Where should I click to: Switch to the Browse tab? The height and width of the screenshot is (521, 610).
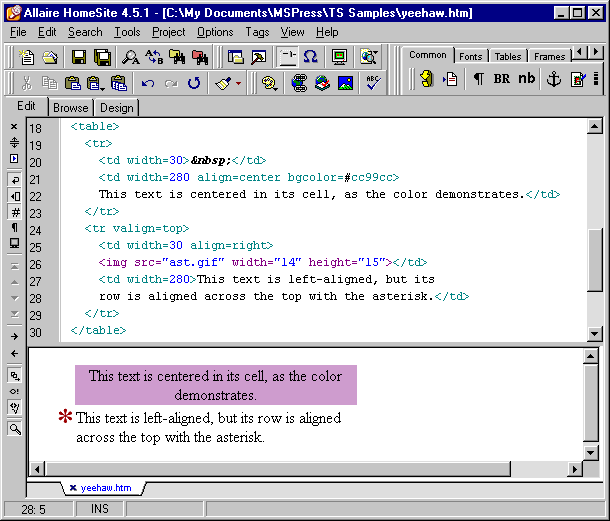tap(70, 108)
